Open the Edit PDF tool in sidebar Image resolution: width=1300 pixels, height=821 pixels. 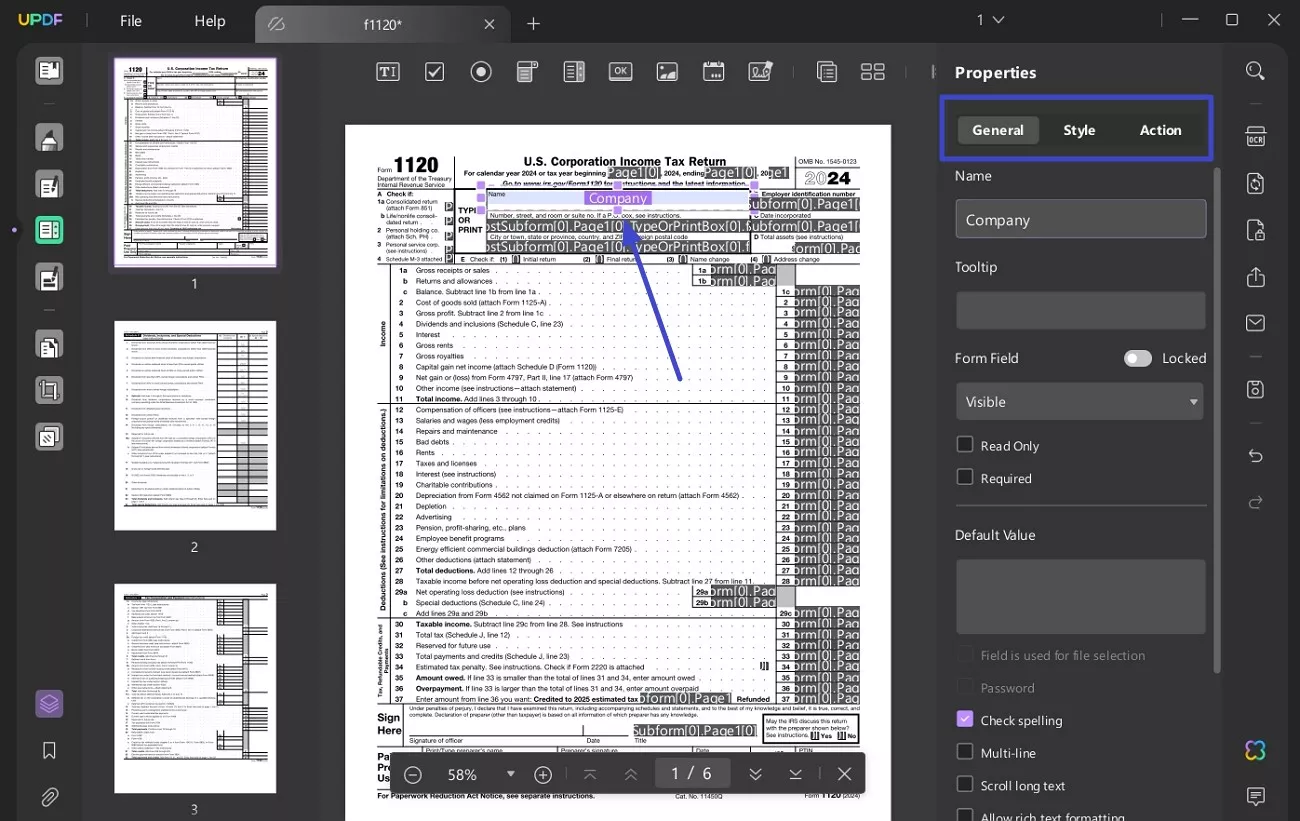pos(49,184)
